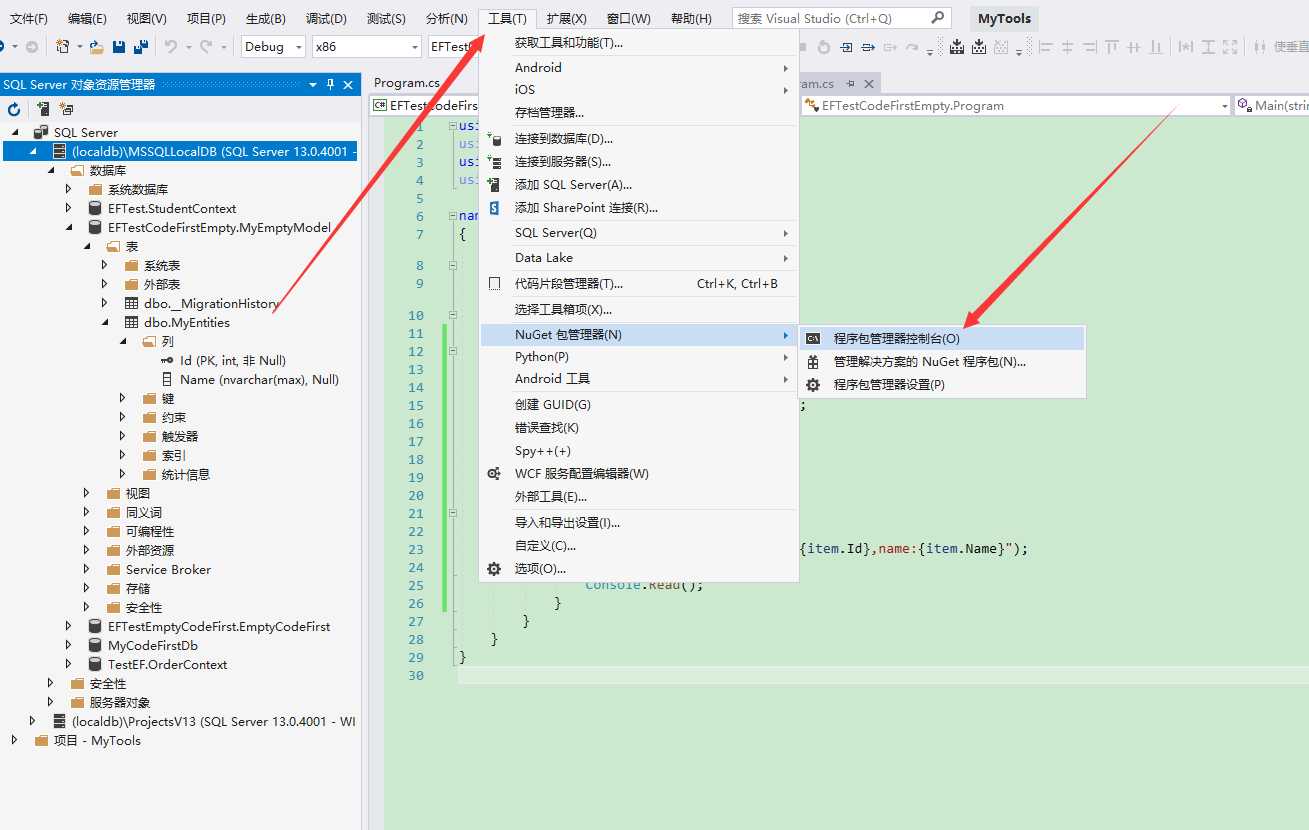Select the dbo.MyEntities table node

click(x=186, y=322)
